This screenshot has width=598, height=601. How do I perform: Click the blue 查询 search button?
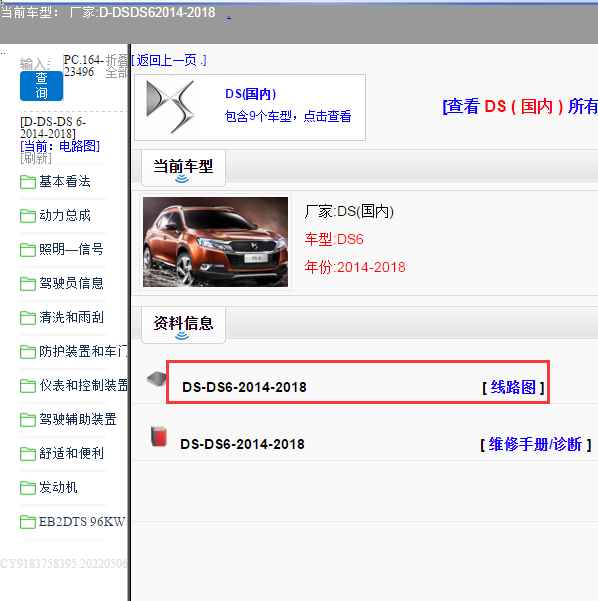[x=41, y=86]
